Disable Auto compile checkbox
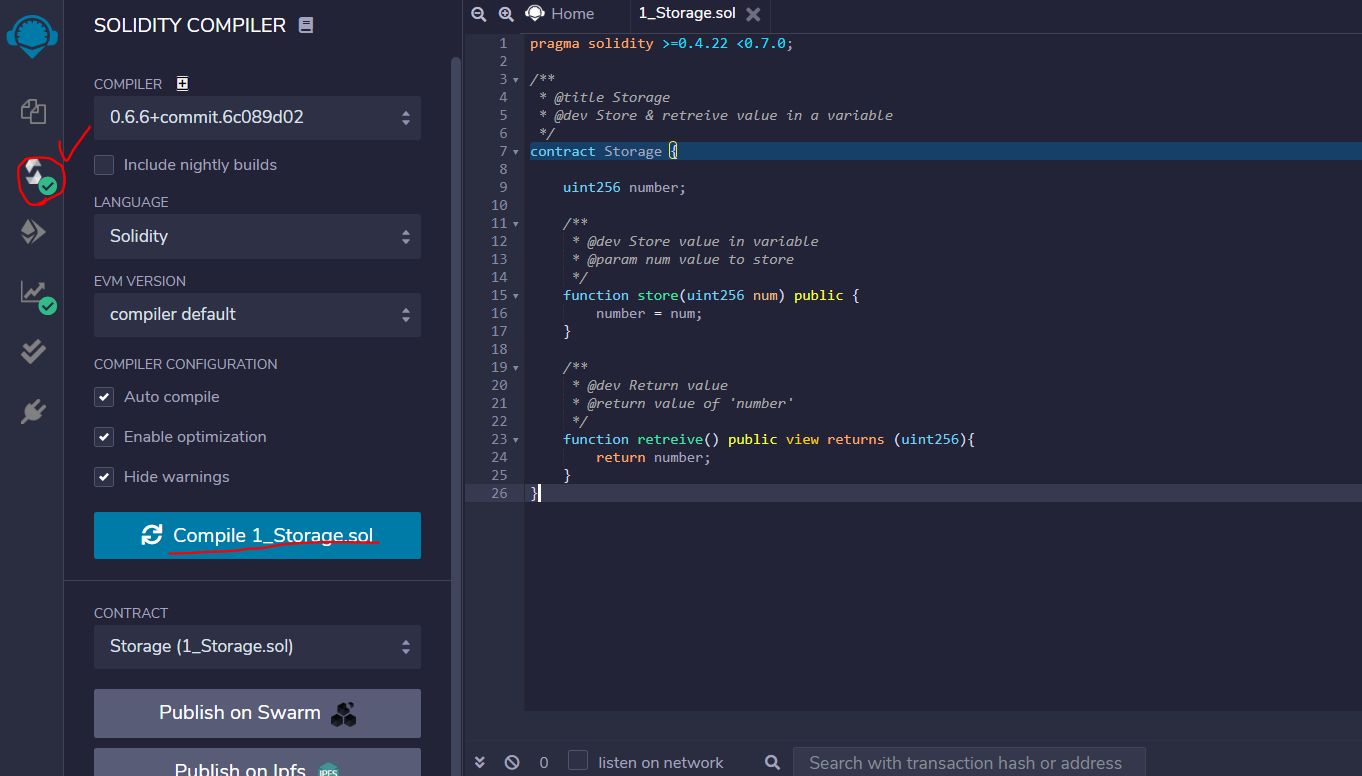The height and width of the screenshot is (776, 1362). 104,397
